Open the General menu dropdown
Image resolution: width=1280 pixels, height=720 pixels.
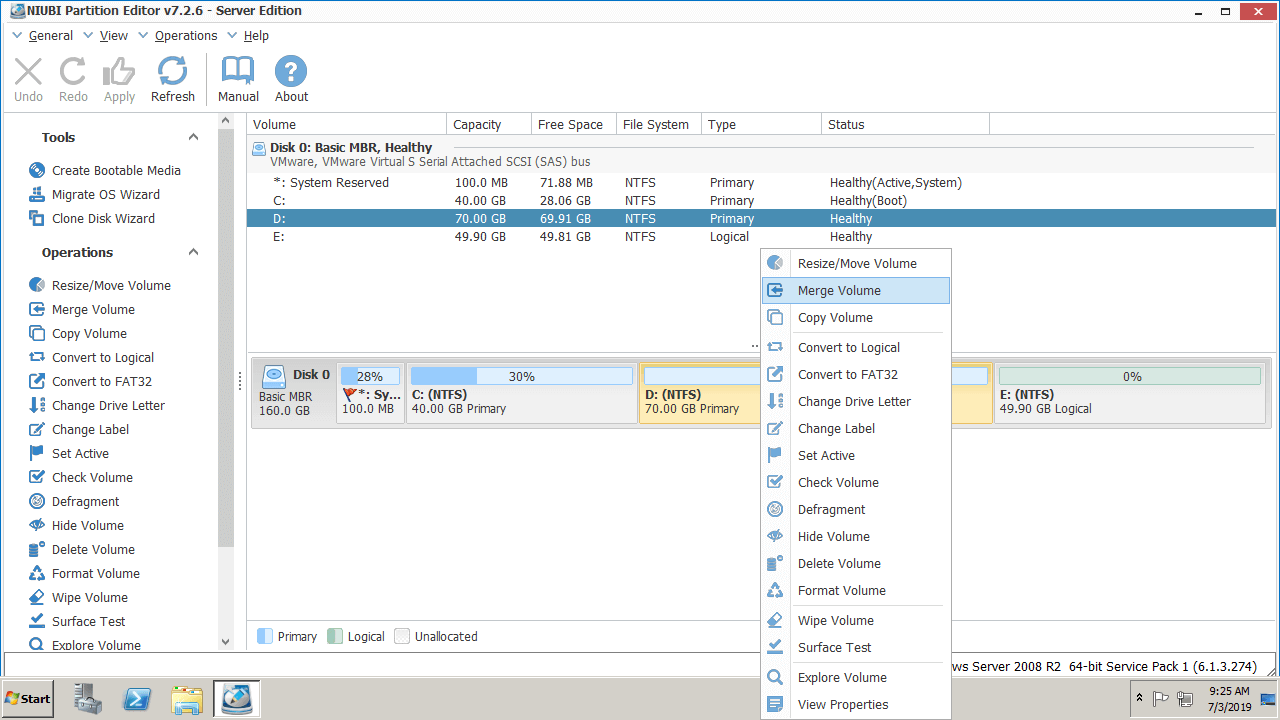tap(50, 36)
